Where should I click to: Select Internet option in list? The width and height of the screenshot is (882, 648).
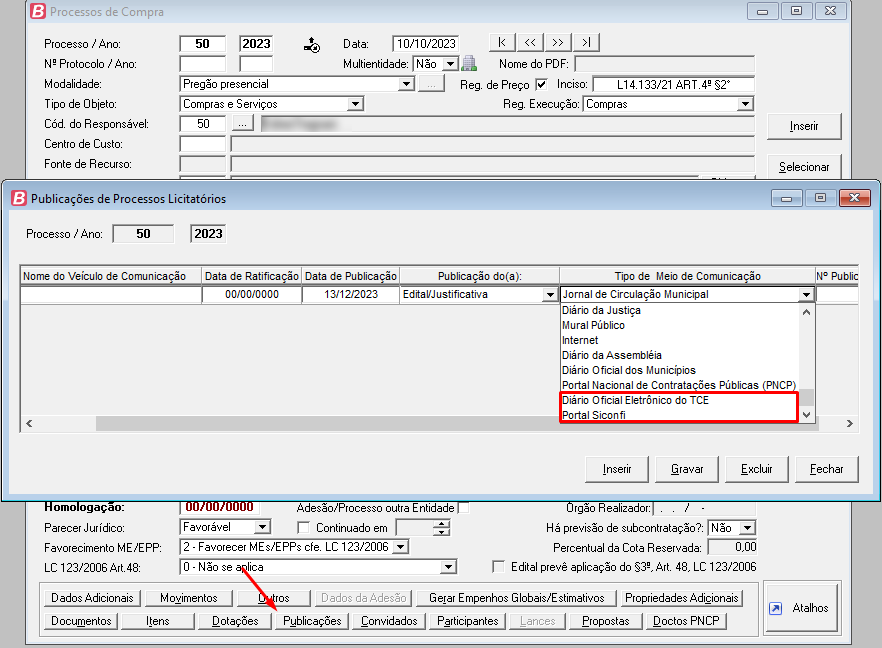pos(580,340)
